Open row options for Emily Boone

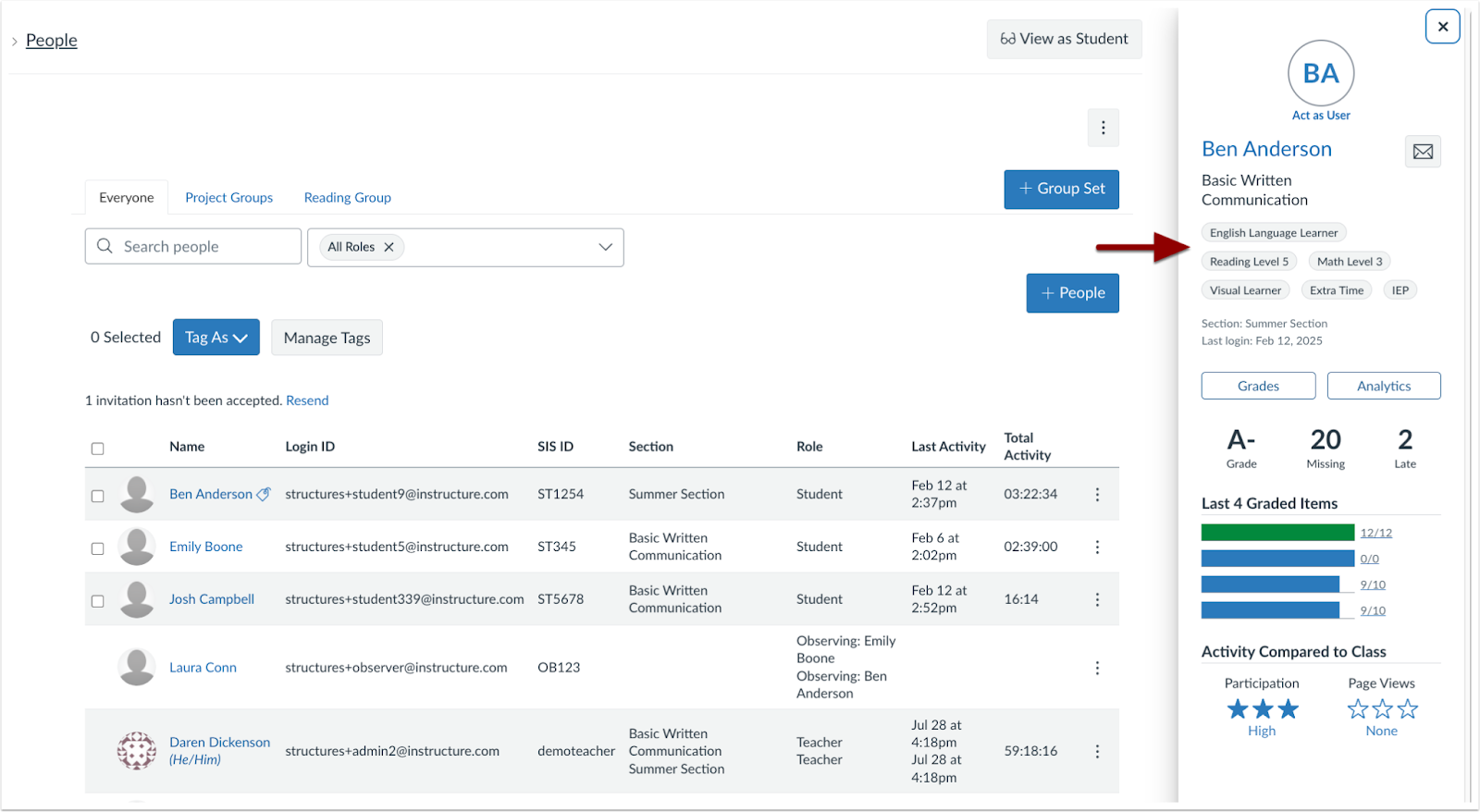[1097, 547]
